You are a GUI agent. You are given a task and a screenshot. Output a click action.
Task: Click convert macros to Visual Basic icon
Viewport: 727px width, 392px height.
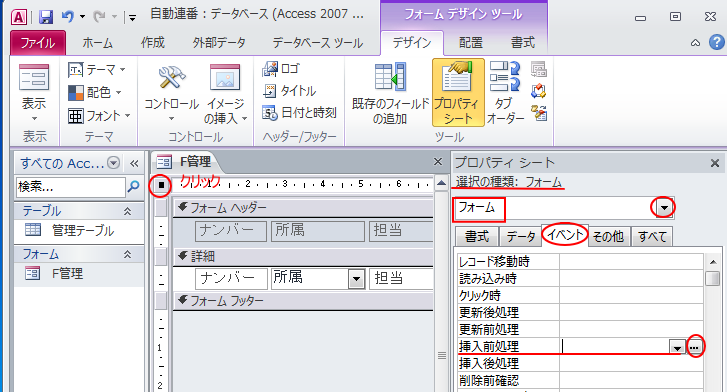(x=539, y=113)
